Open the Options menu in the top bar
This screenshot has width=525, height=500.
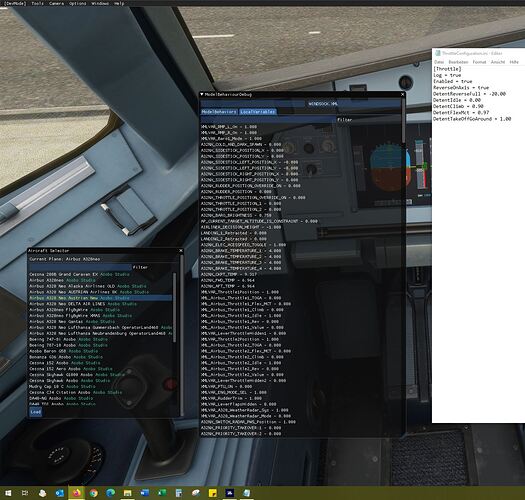pyautogui.click(x=77, y=3)
